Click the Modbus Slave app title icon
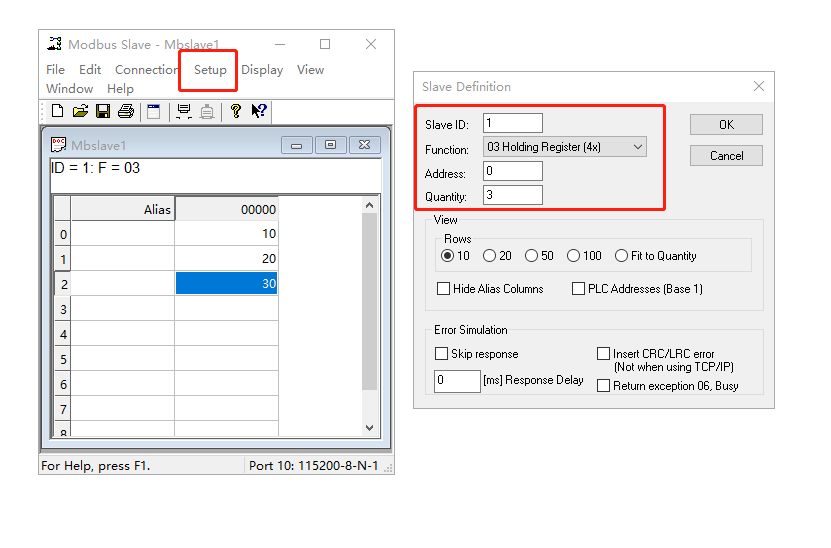Screen dimensions: 831x548 point(55,44)
